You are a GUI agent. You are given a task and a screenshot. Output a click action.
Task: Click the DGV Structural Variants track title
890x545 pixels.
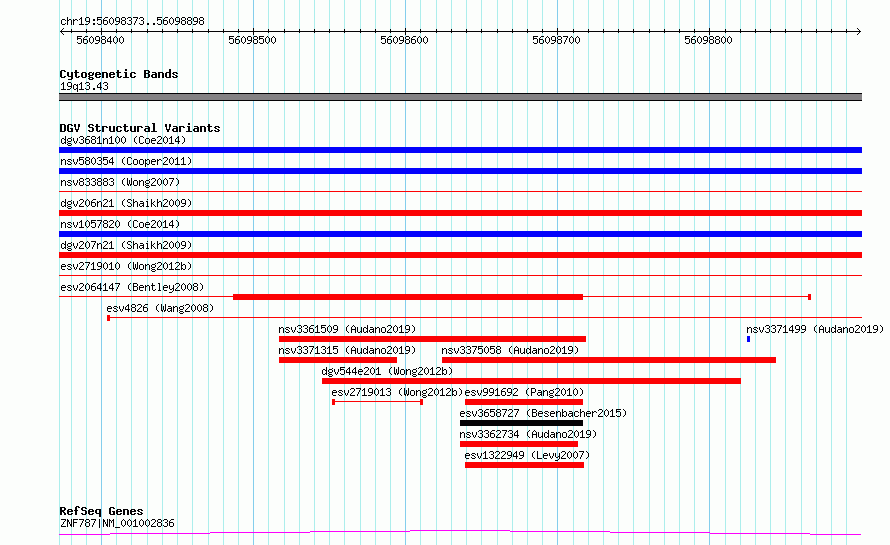(140, 128)
